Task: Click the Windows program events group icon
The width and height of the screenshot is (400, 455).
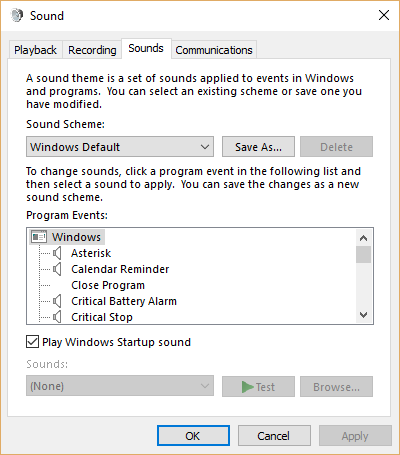Action: pyautogui.click(x=39, y=237)
